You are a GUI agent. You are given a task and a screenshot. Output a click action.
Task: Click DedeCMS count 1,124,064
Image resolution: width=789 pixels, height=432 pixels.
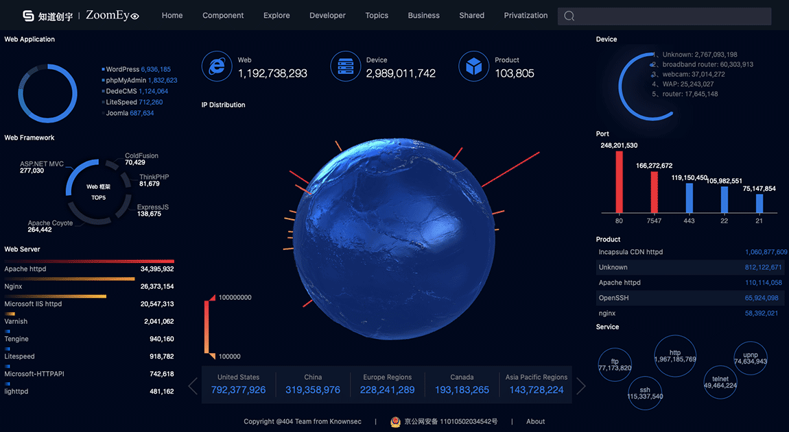click(153, 92)
